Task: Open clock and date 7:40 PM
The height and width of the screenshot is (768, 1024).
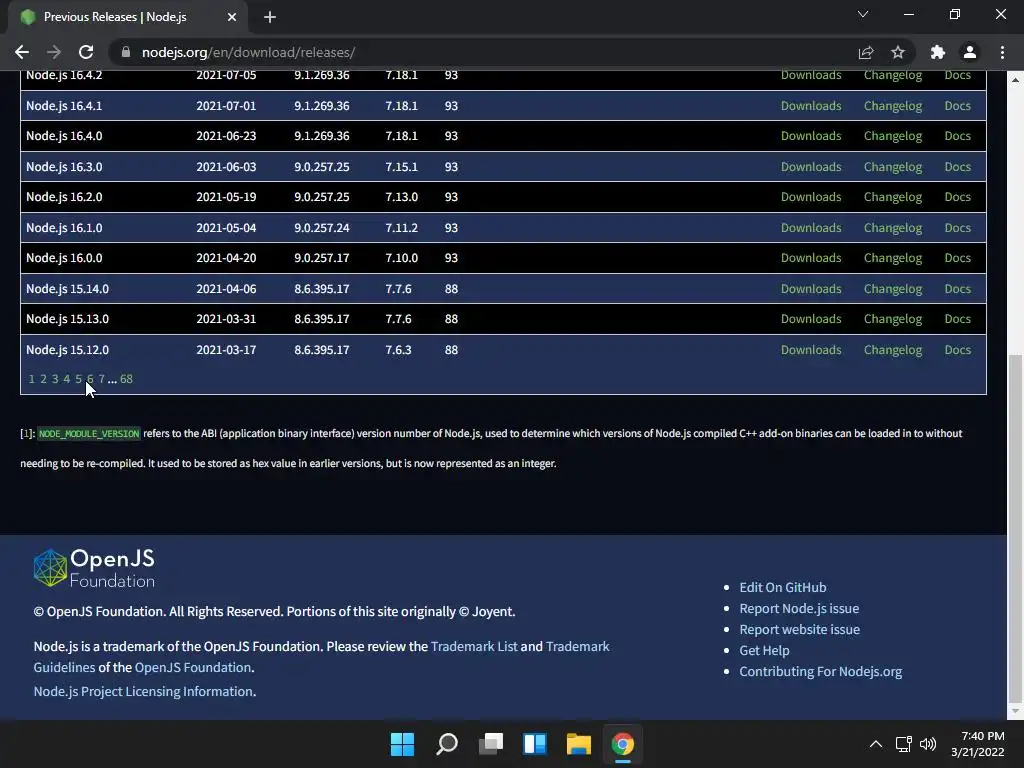Action: pos(978,744)
